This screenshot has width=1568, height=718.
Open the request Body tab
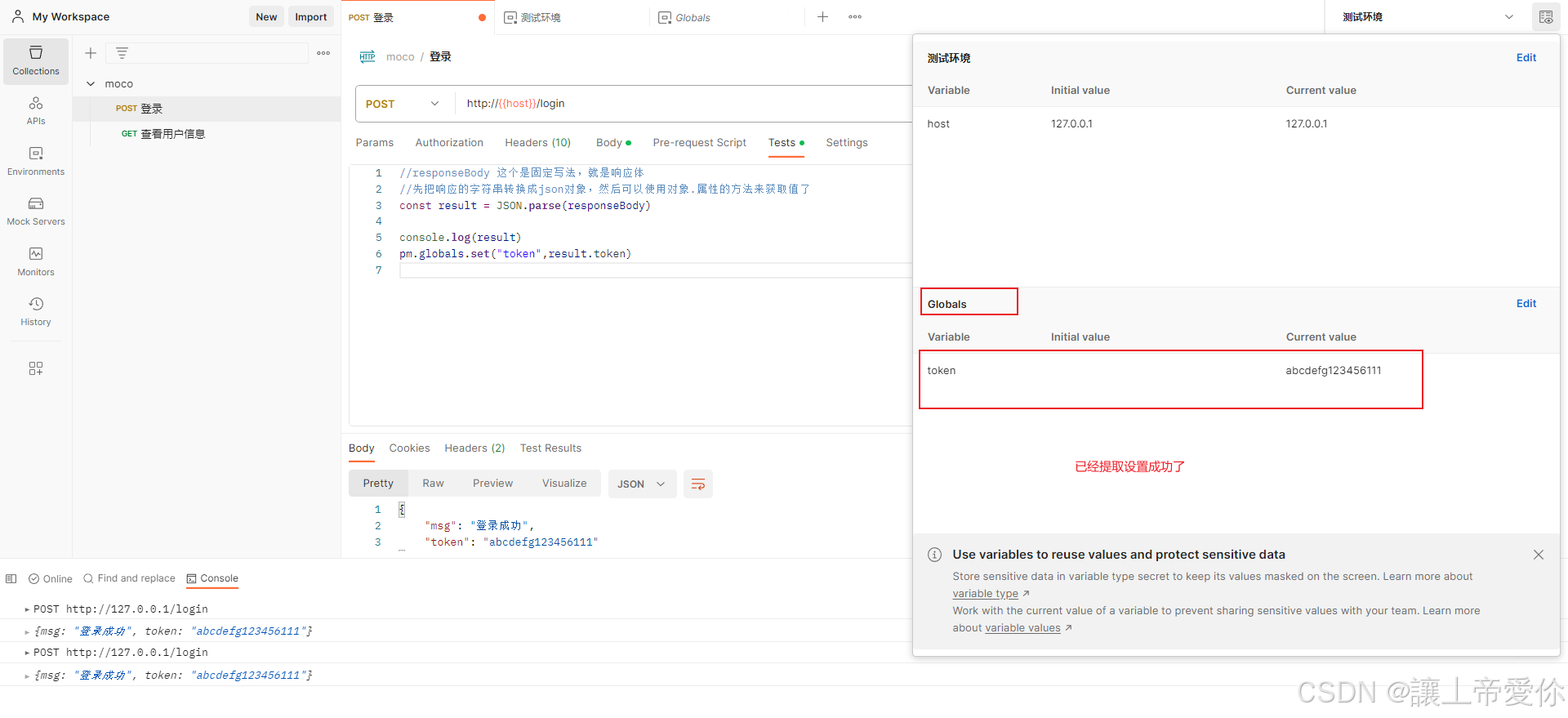pos(613,143)
